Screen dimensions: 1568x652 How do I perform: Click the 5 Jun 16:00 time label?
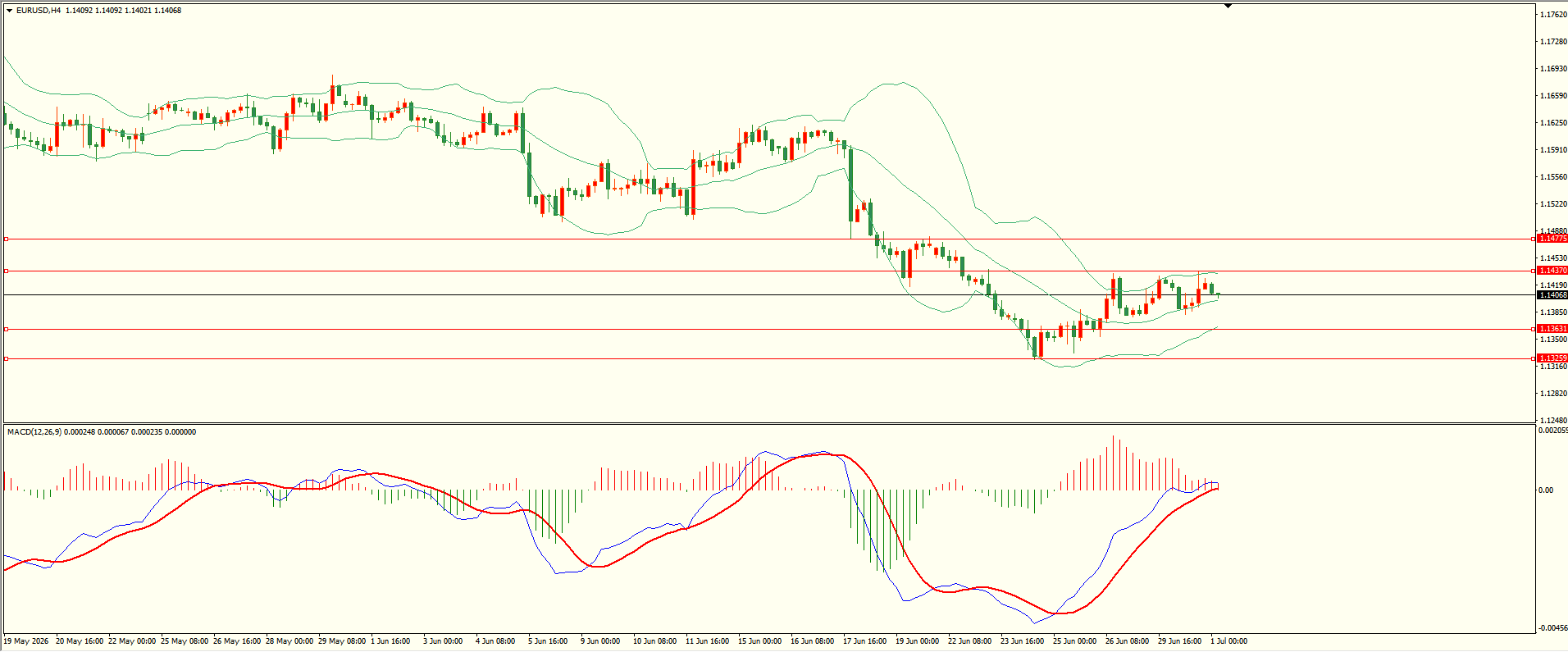tap(548, 641)
